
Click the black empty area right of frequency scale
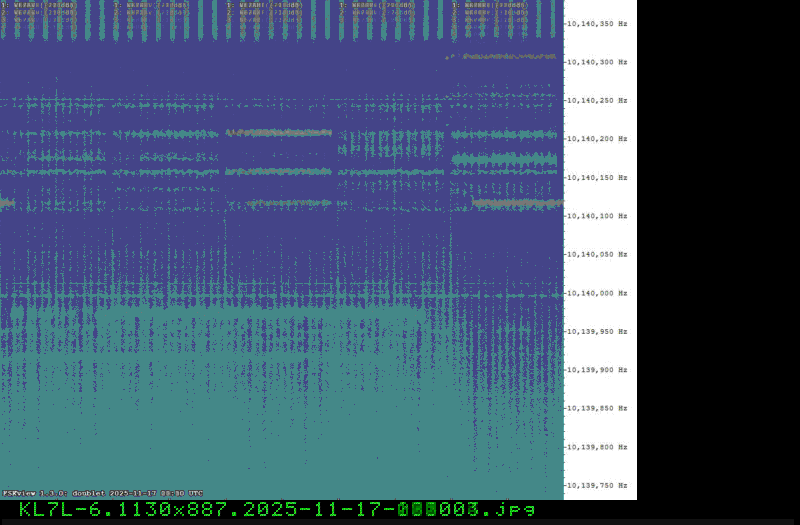click(718, 250)
